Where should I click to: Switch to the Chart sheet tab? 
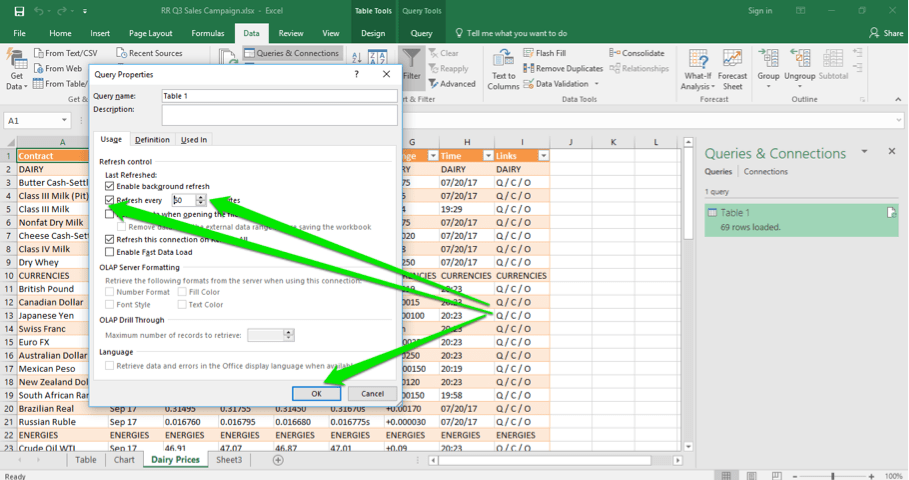click(124, 460)
